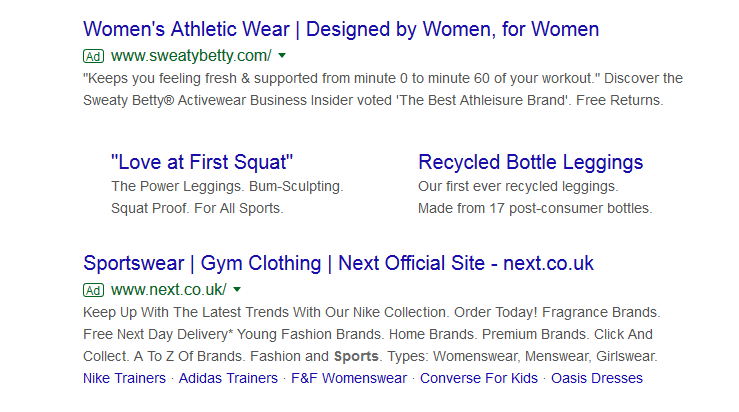Click the www.next.co.uk green URL
739x412 pixels.
pos(169,290)
